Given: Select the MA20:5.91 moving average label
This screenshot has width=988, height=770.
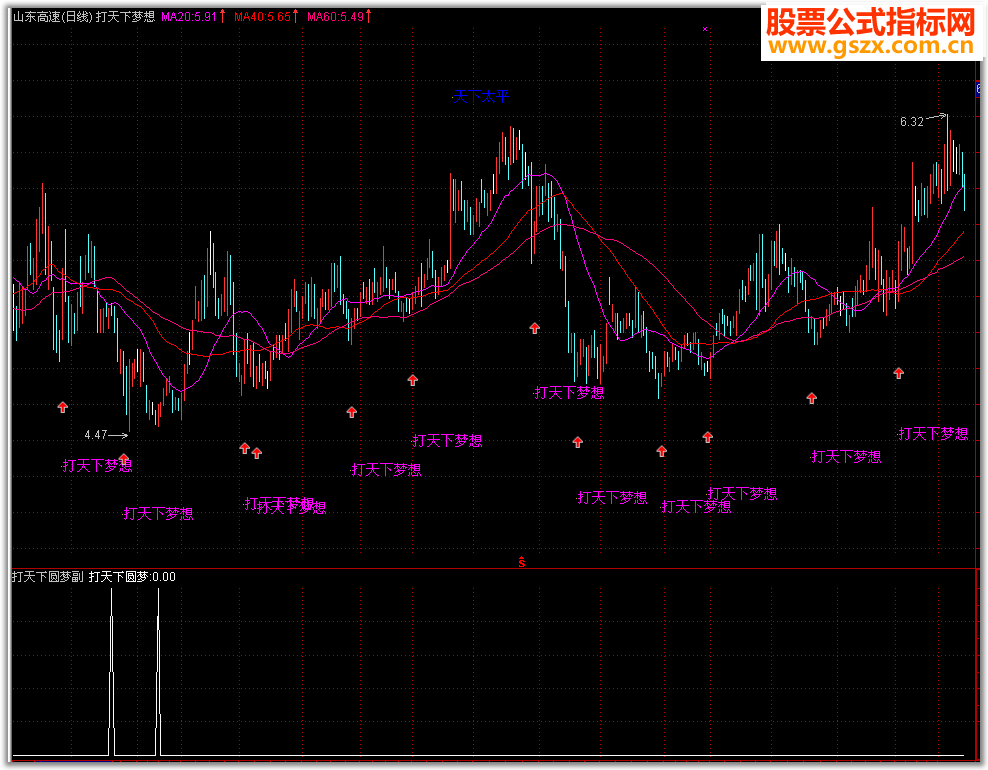Looking at the screenshot, I should (189, 17).
